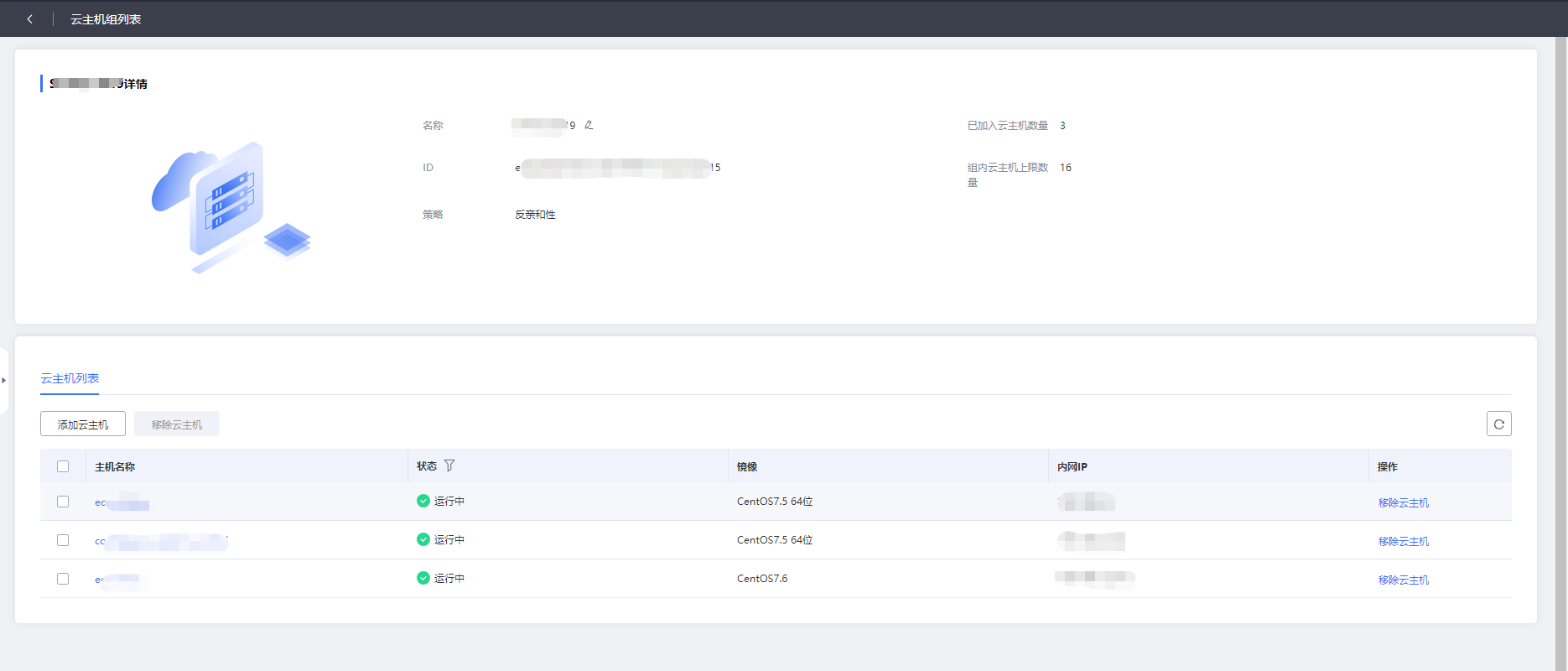Click the 操作 column header
This screenshot has height=671, width=1568.
click(x=1387, y=466)
